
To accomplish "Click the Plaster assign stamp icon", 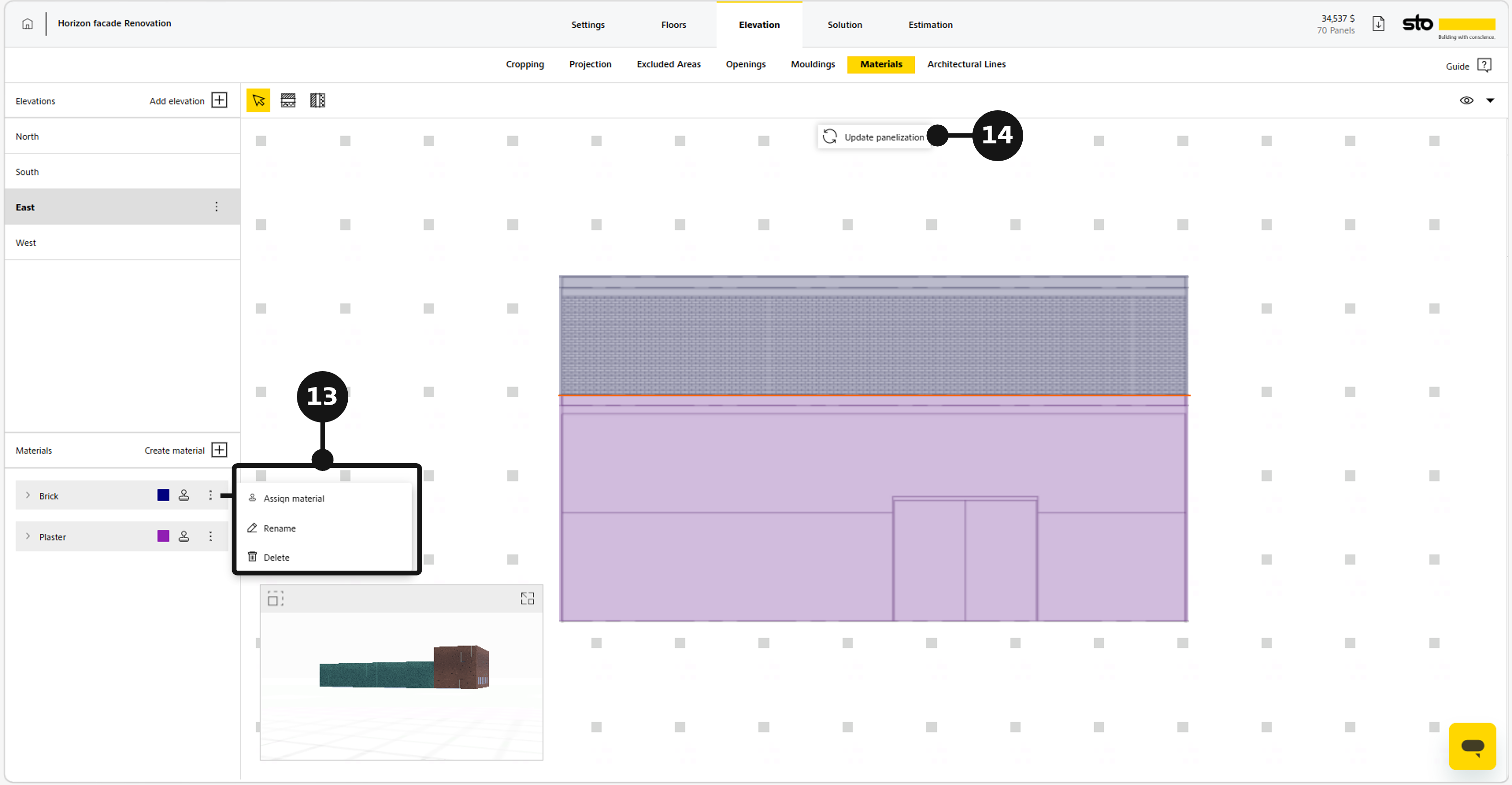I will coord(184,536).
